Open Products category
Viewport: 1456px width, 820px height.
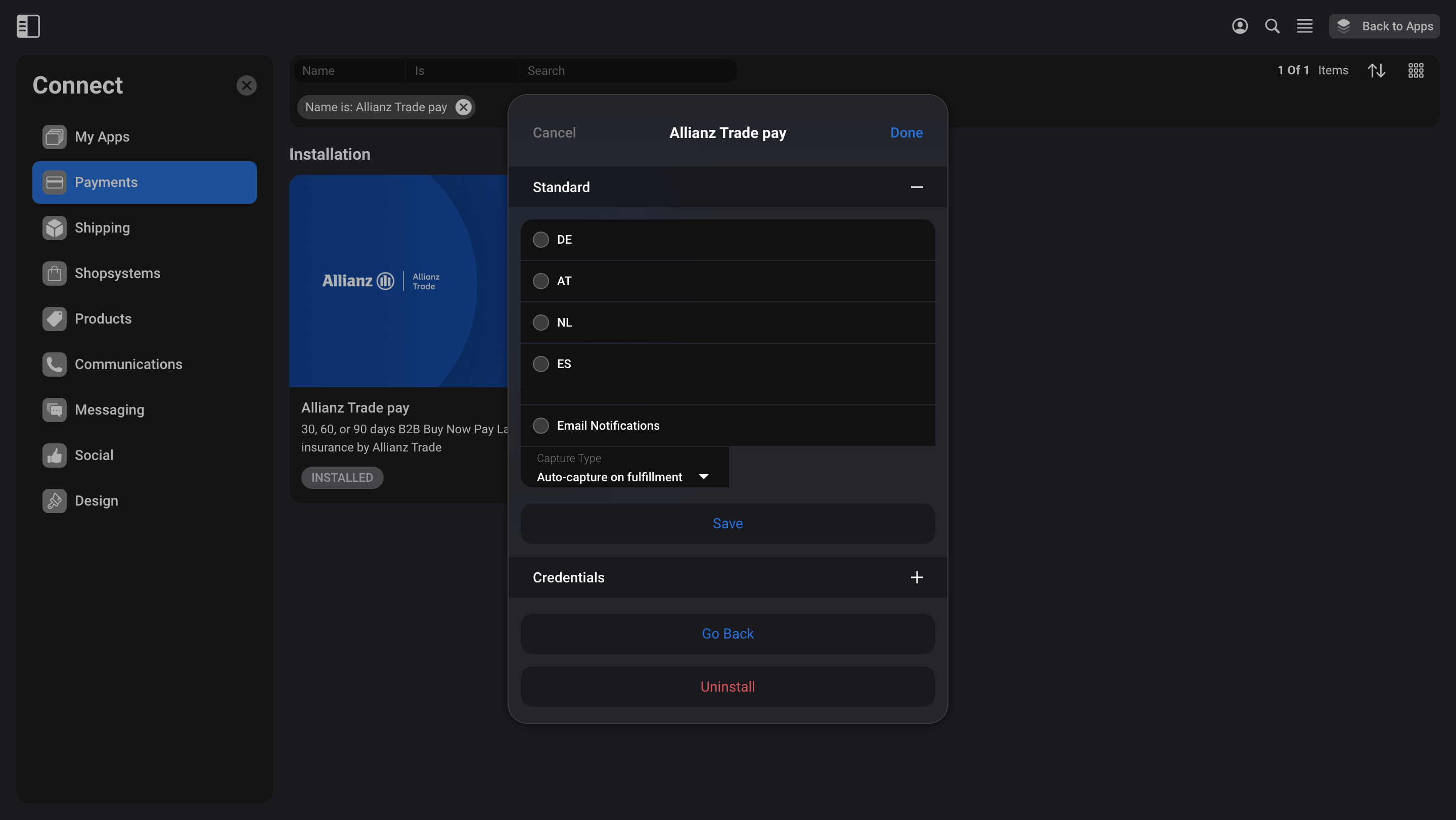[144, 318]
